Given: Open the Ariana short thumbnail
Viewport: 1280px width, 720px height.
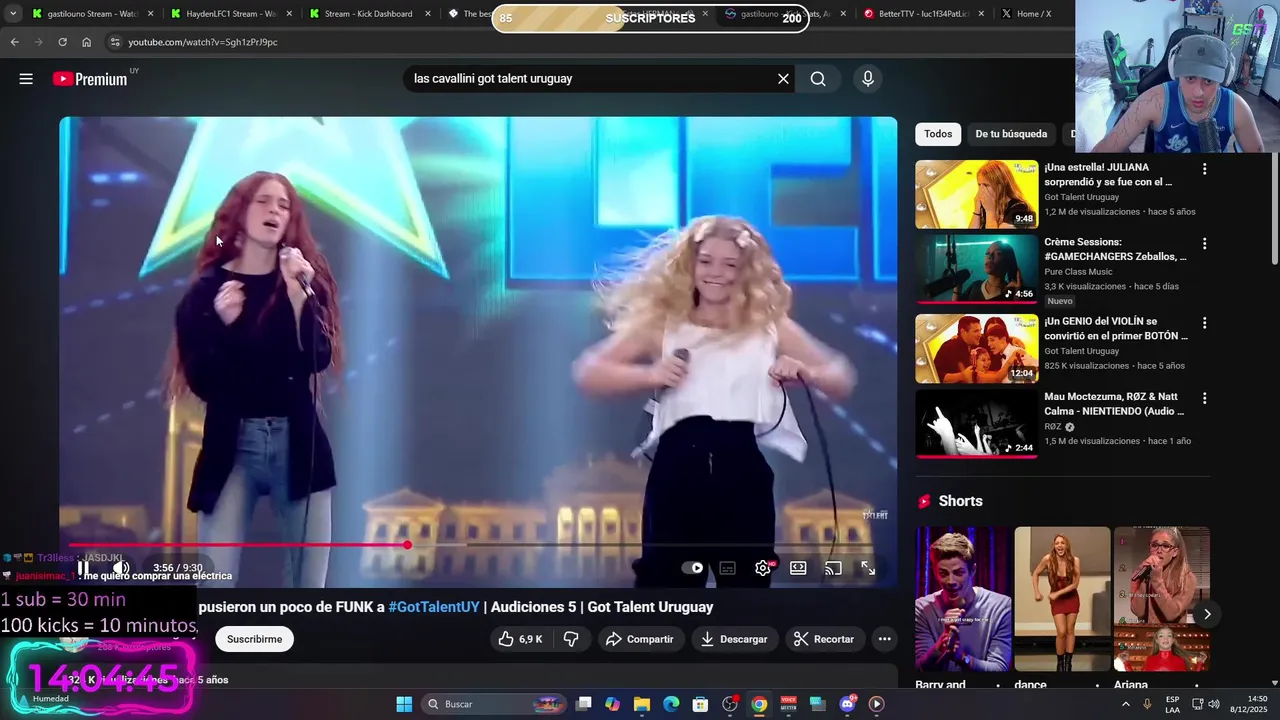Looking at the screenshot, I should [x=1162, y=600].
